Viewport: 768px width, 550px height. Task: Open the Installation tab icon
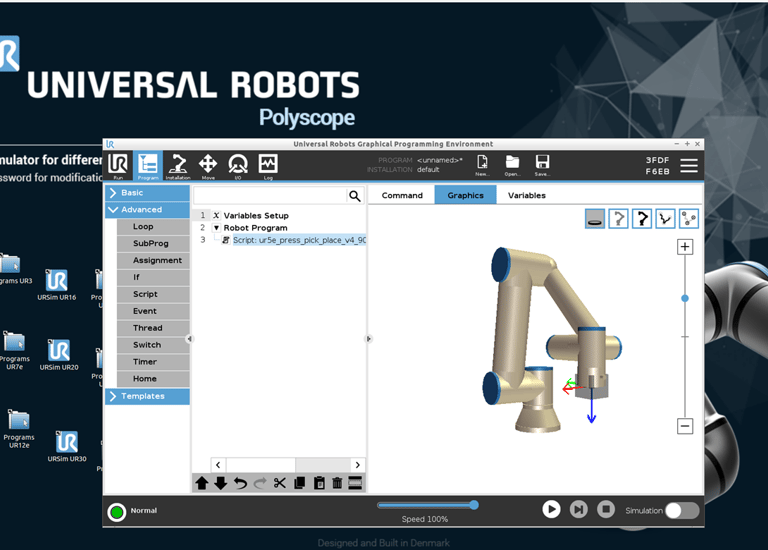click(178, 166)
